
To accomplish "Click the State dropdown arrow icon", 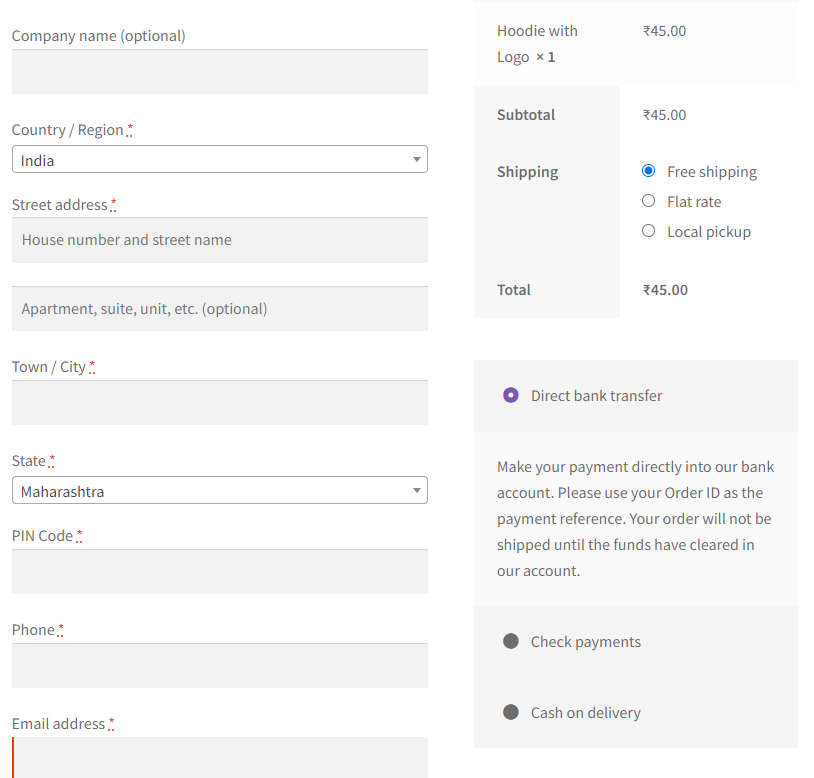I will pos(416,490).
